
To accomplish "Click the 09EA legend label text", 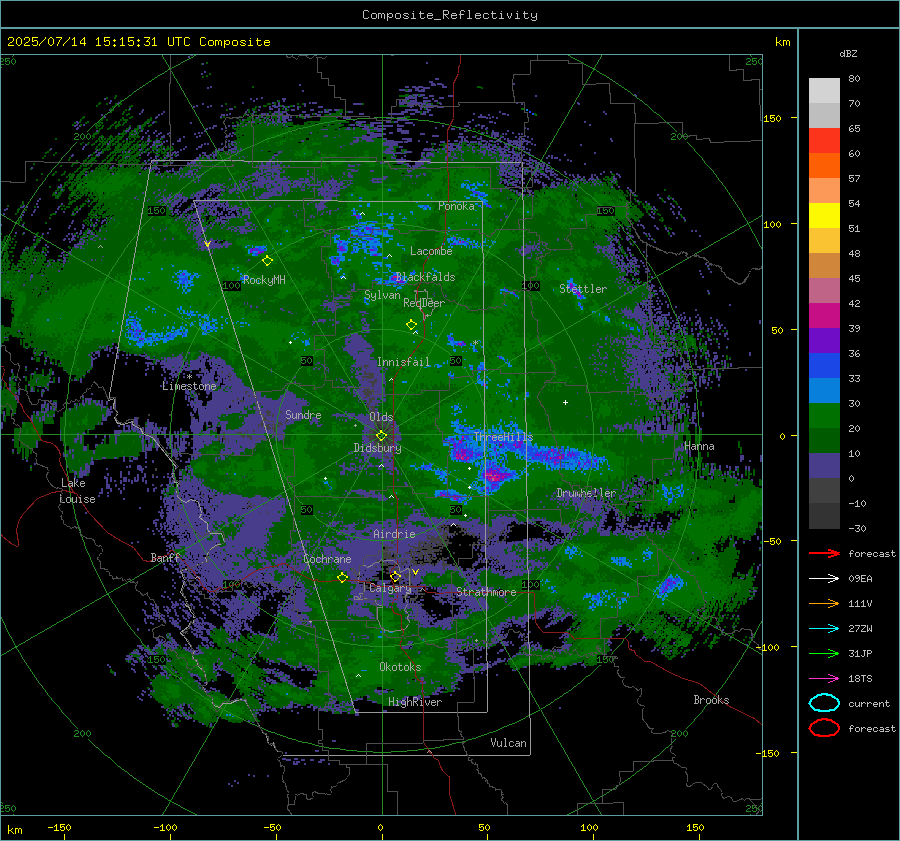I will click(860, 579).
